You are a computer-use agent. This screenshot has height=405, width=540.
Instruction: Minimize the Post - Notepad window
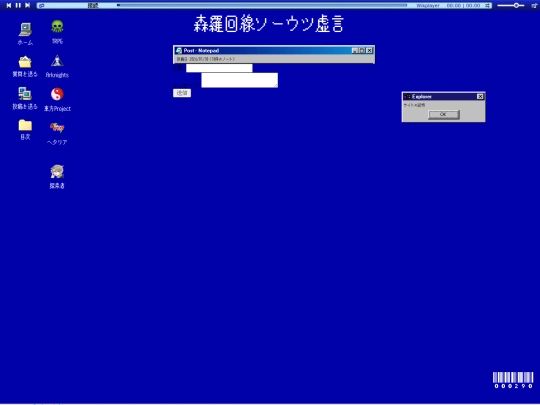[x=355, y=51]
